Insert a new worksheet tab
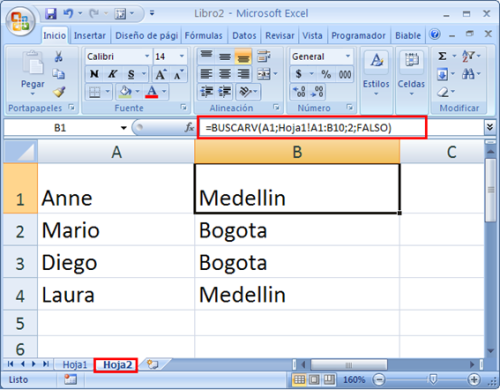The image size is (500, 390). (153, 364)
